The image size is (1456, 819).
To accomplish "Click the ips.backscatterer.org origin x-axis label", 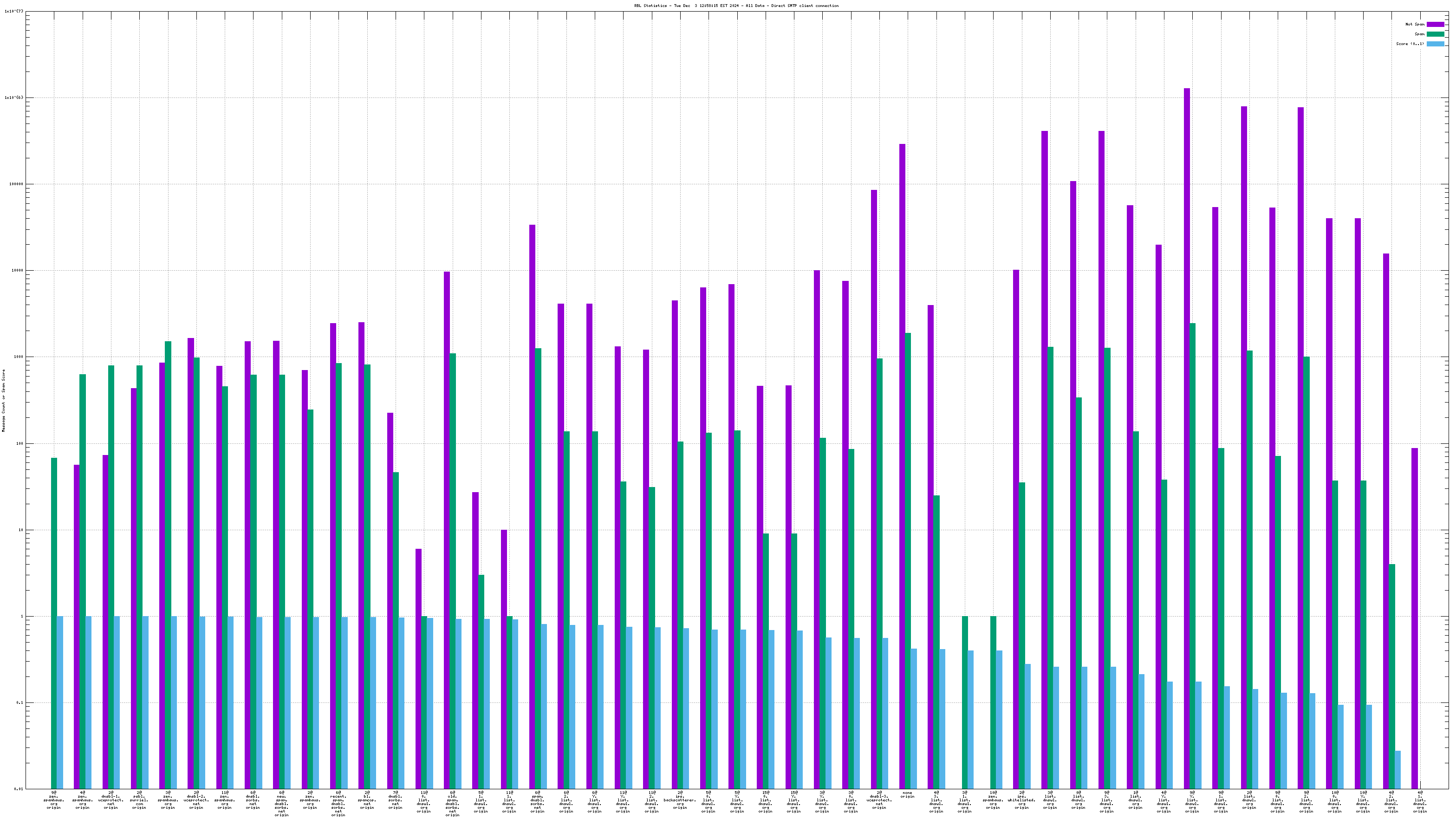I will pos(680,800).
